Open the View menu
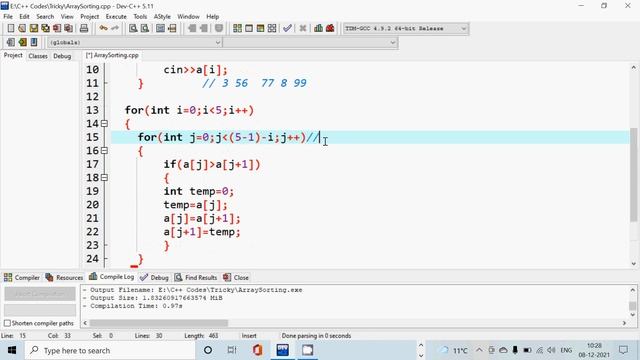 (x=67, y=16)
